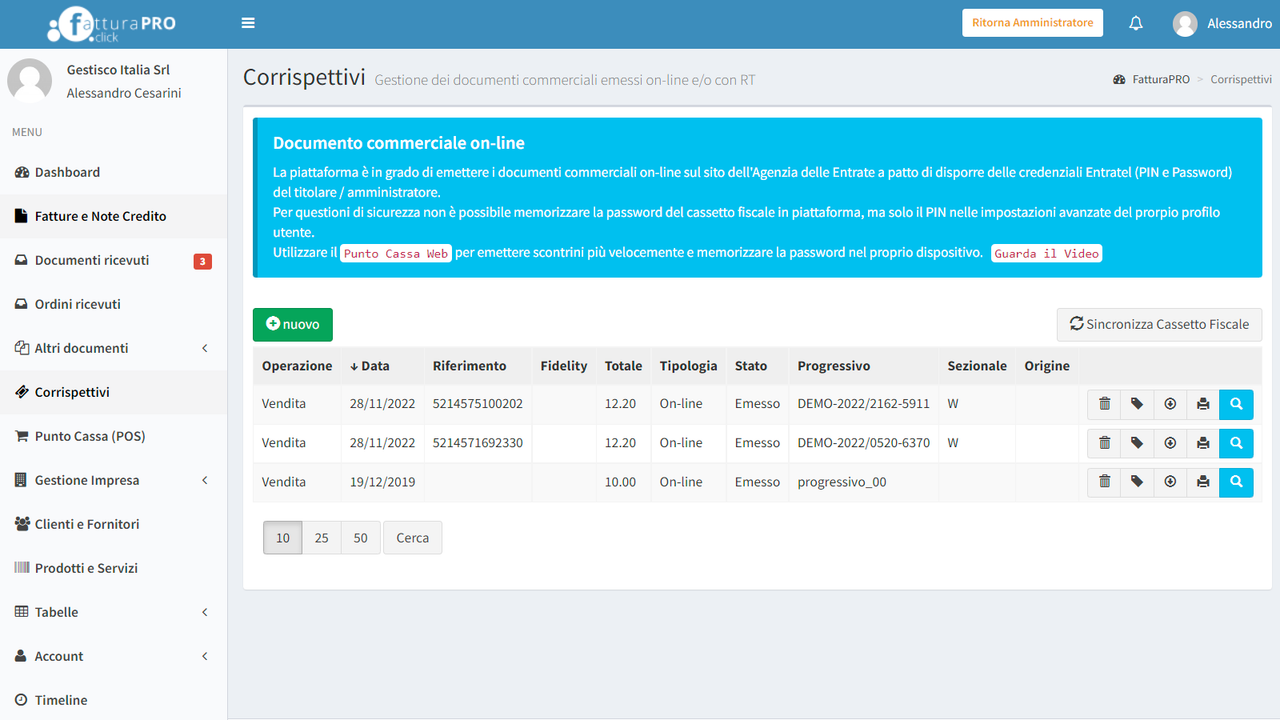This screenshot has width=1280, height=720.
Task: Click the Cerca button
Action: [x=412, y=538]
